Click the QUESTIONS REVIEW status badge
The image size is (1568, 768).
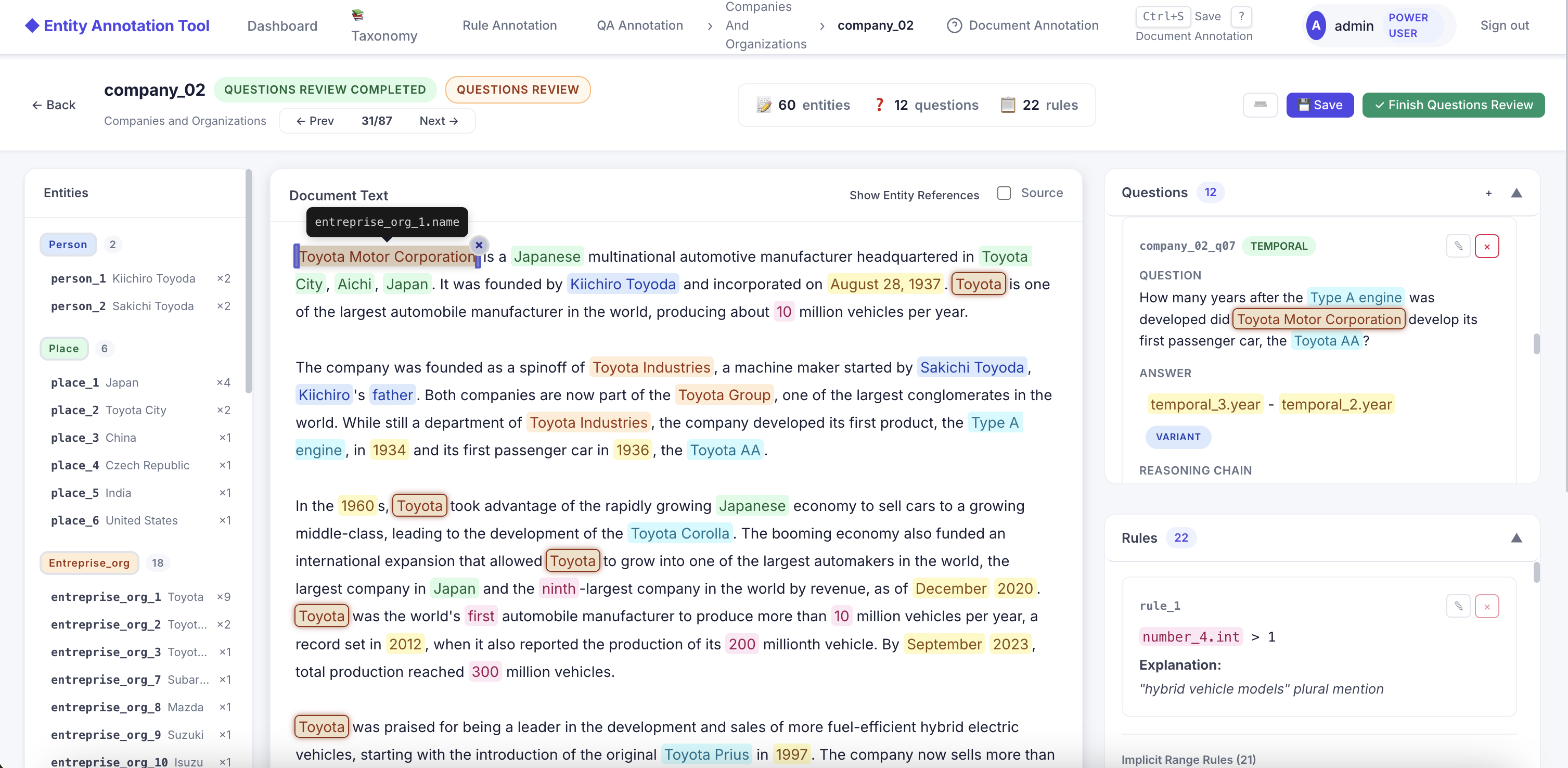coord(518,89)
